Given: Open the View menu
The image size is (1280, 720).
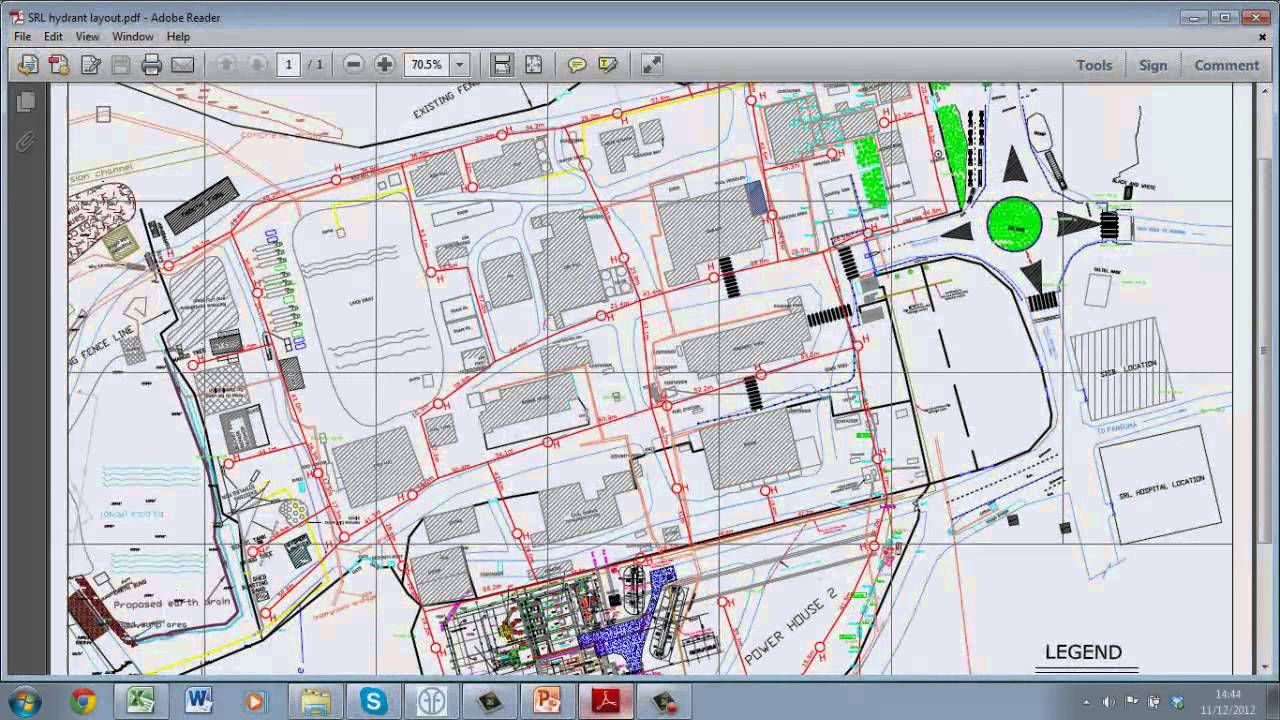Looking at the screenshot, I should tap(87, 36).
